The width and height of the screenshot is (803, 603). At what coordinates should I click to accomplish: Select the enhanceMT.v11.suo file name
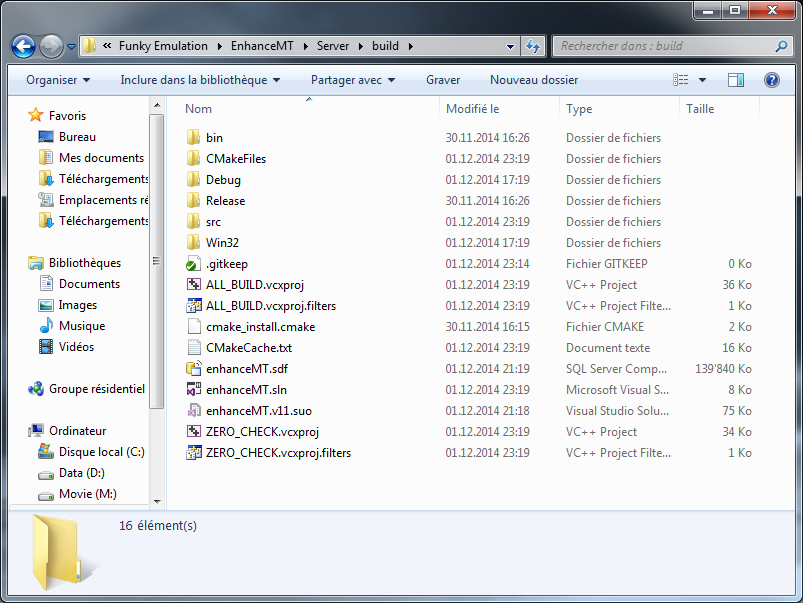(259, 411)
